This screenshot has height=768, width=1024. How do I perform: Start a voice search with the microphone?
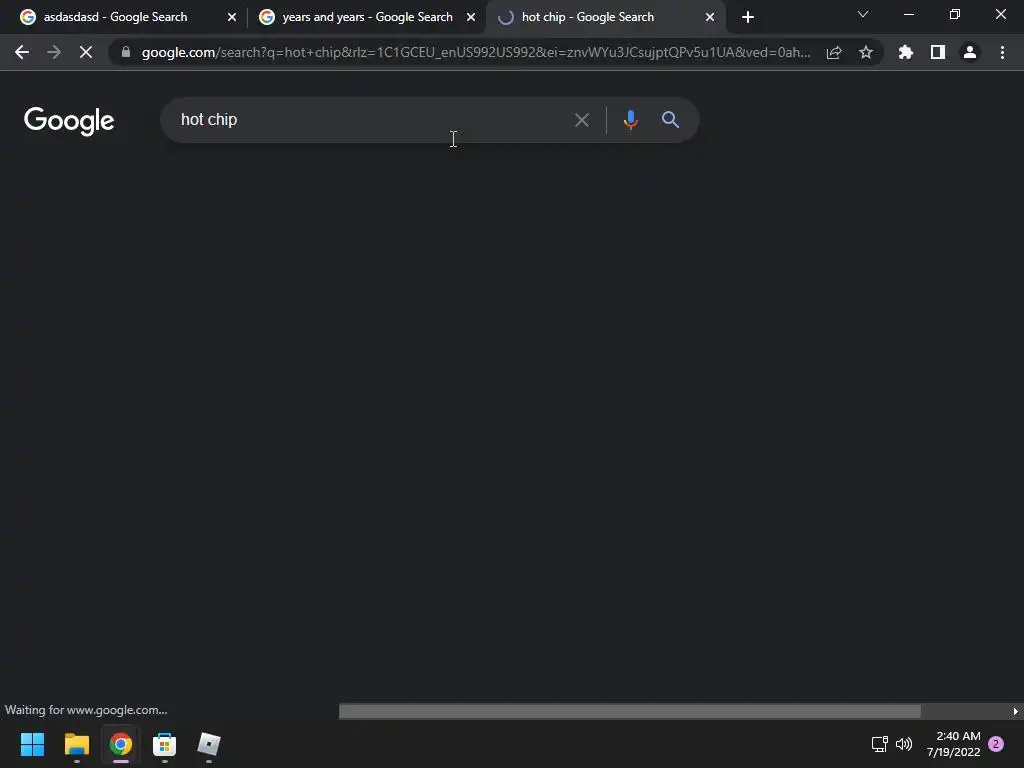[x=630, y=120]
